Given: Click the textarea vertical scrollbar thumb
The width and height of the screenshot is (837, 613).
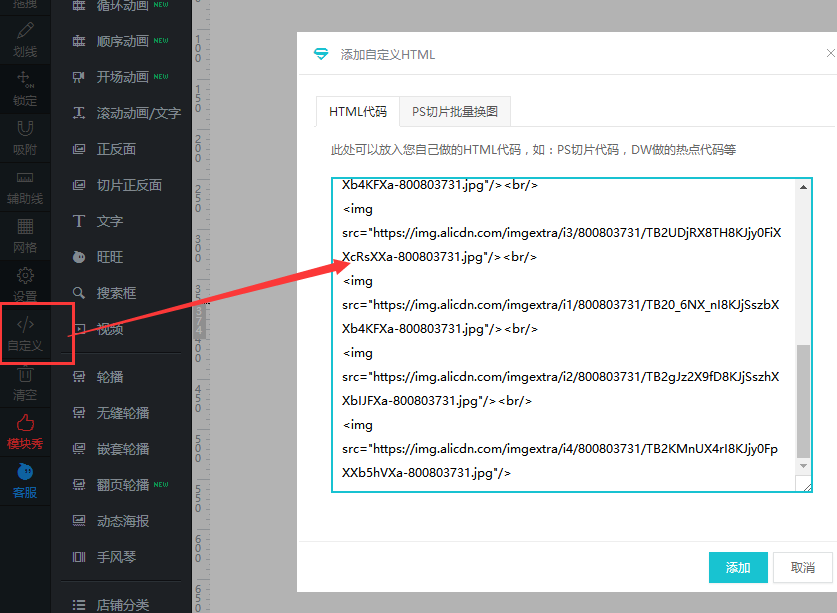Looking at the screenshot, I should (804, 400).
